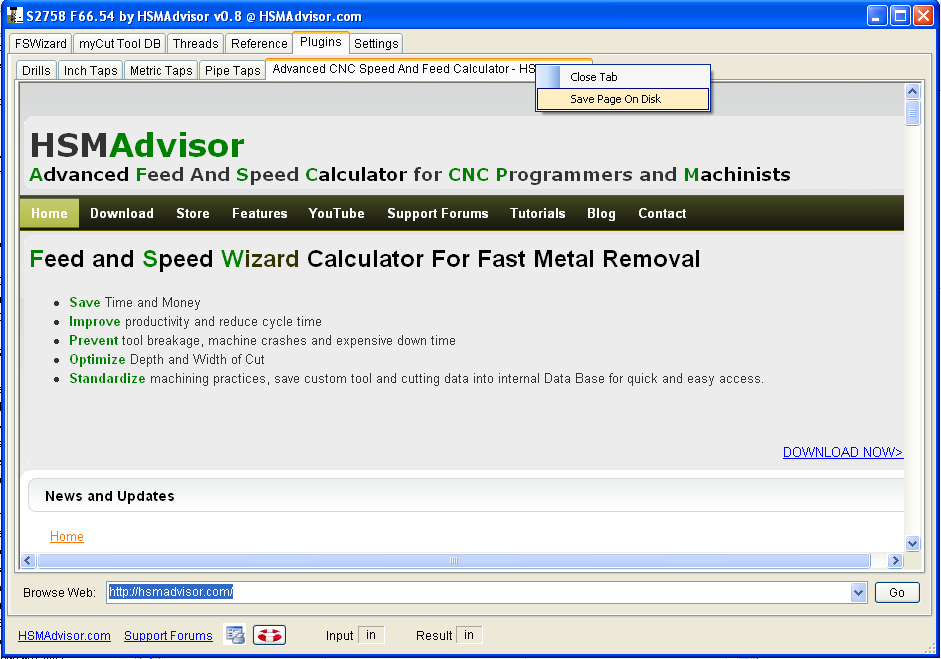
Task: Click the horizontal scrollbar thumb
Action: tap(454, 561)
